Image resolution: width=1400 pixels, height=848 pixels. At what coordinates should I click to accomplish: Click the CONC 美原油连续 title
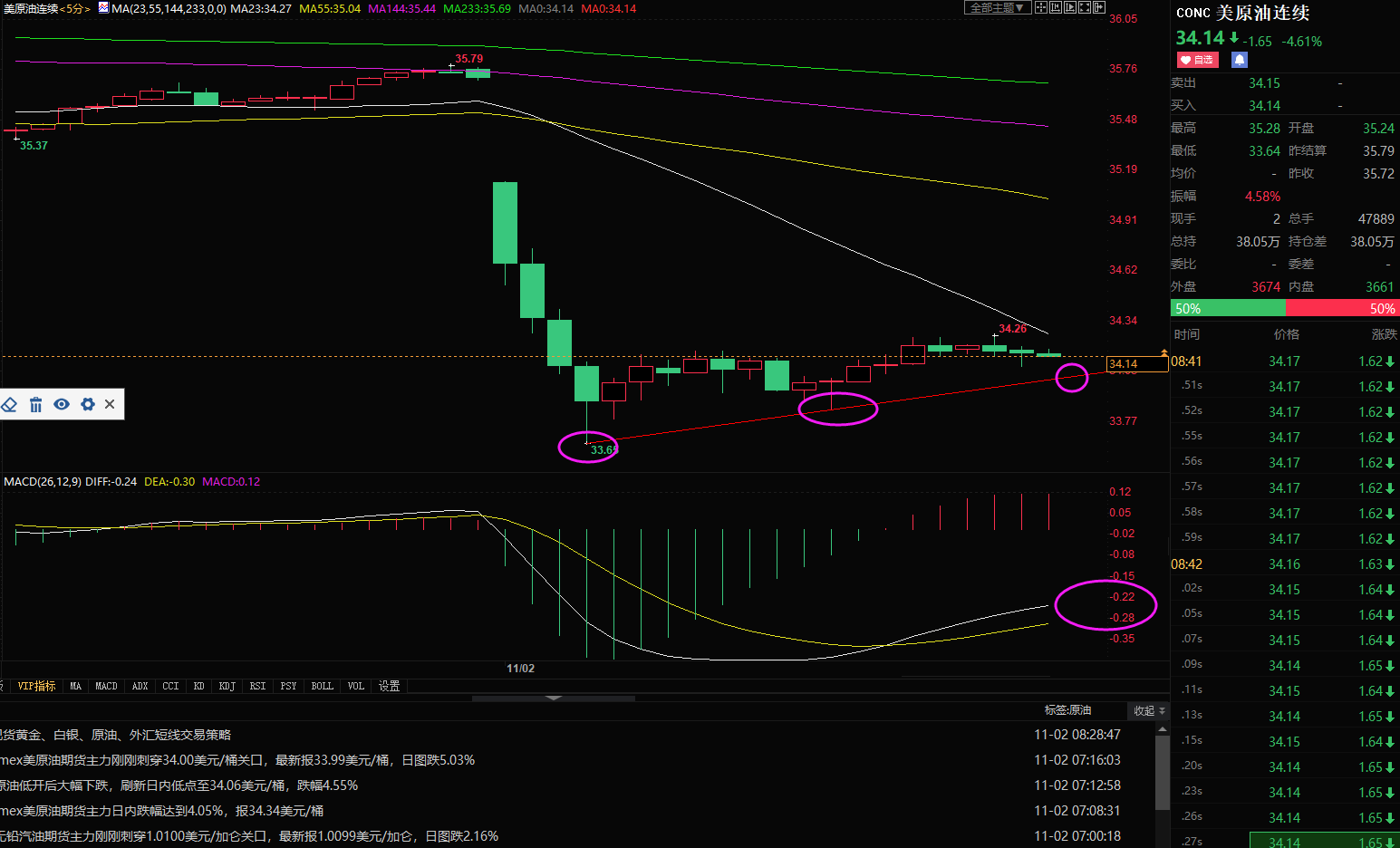click(1242, 13)
